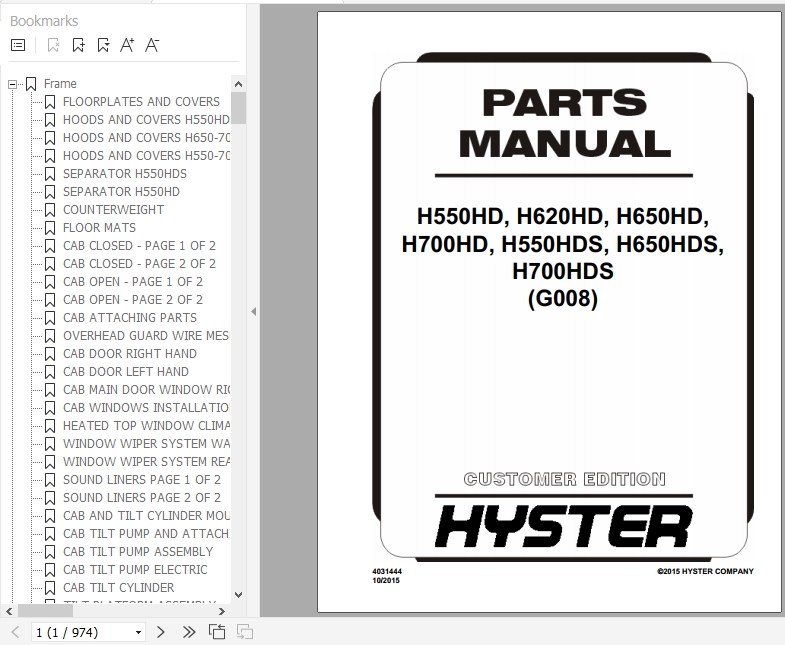The image size is (785, 645).
Task: Jump to last page double arrow
Action: (189, 632)
